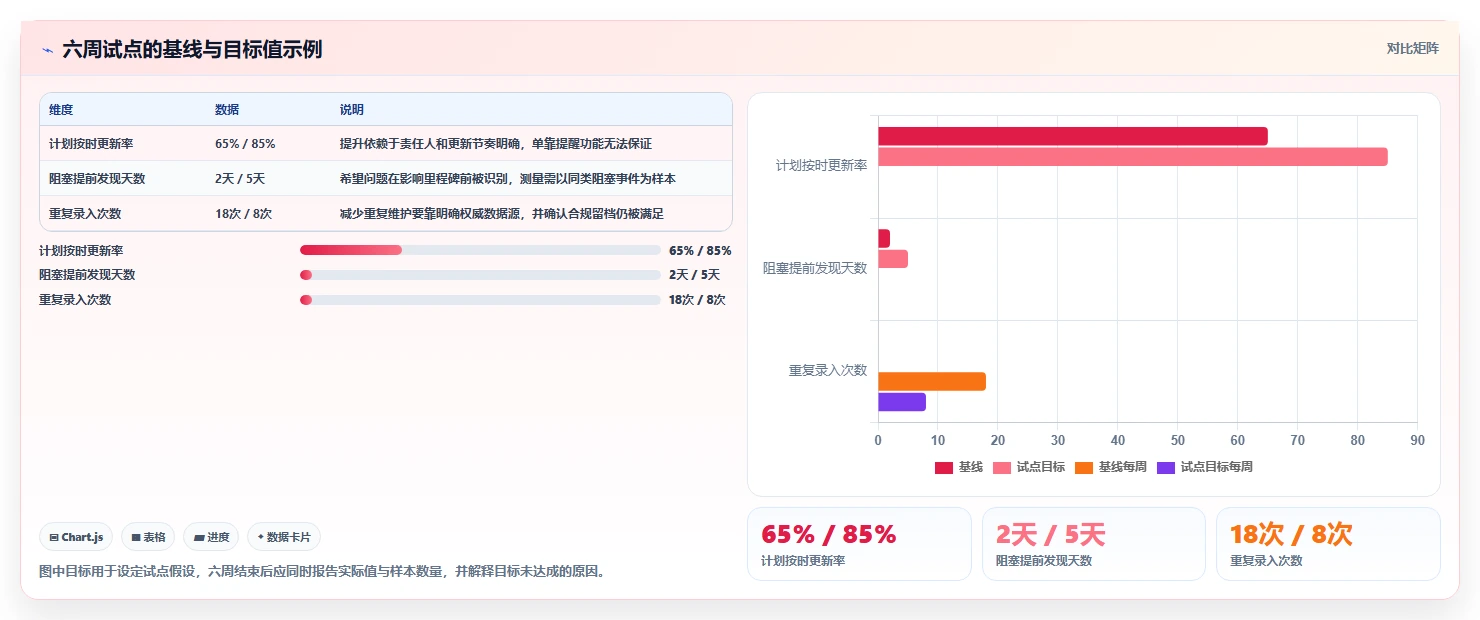Click the pink 试点目标 bar reaching 85
Image resolution: width=1480 pixels, height=620 pixels.
1133,157
